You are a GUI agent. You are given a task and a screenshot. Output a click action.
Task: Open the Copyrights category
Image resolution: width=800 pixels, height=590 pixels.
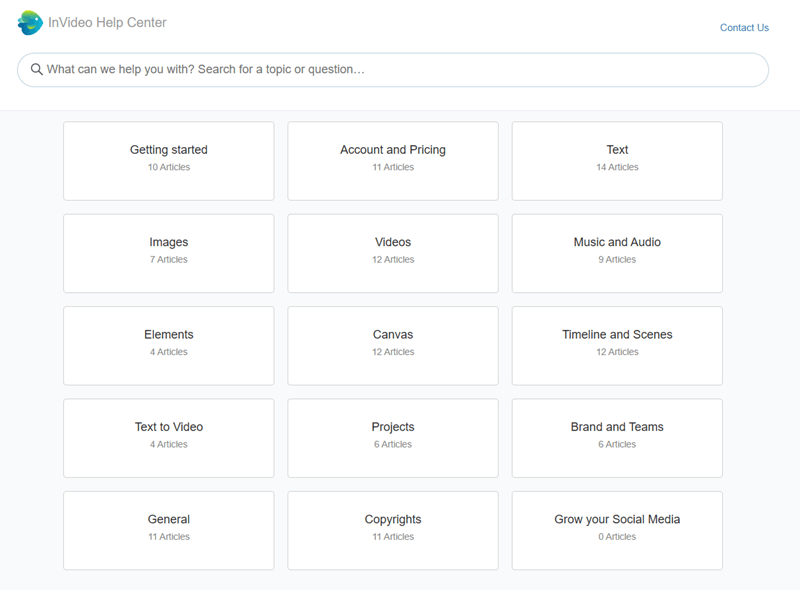pyautogui.click(x=393, y=530)
